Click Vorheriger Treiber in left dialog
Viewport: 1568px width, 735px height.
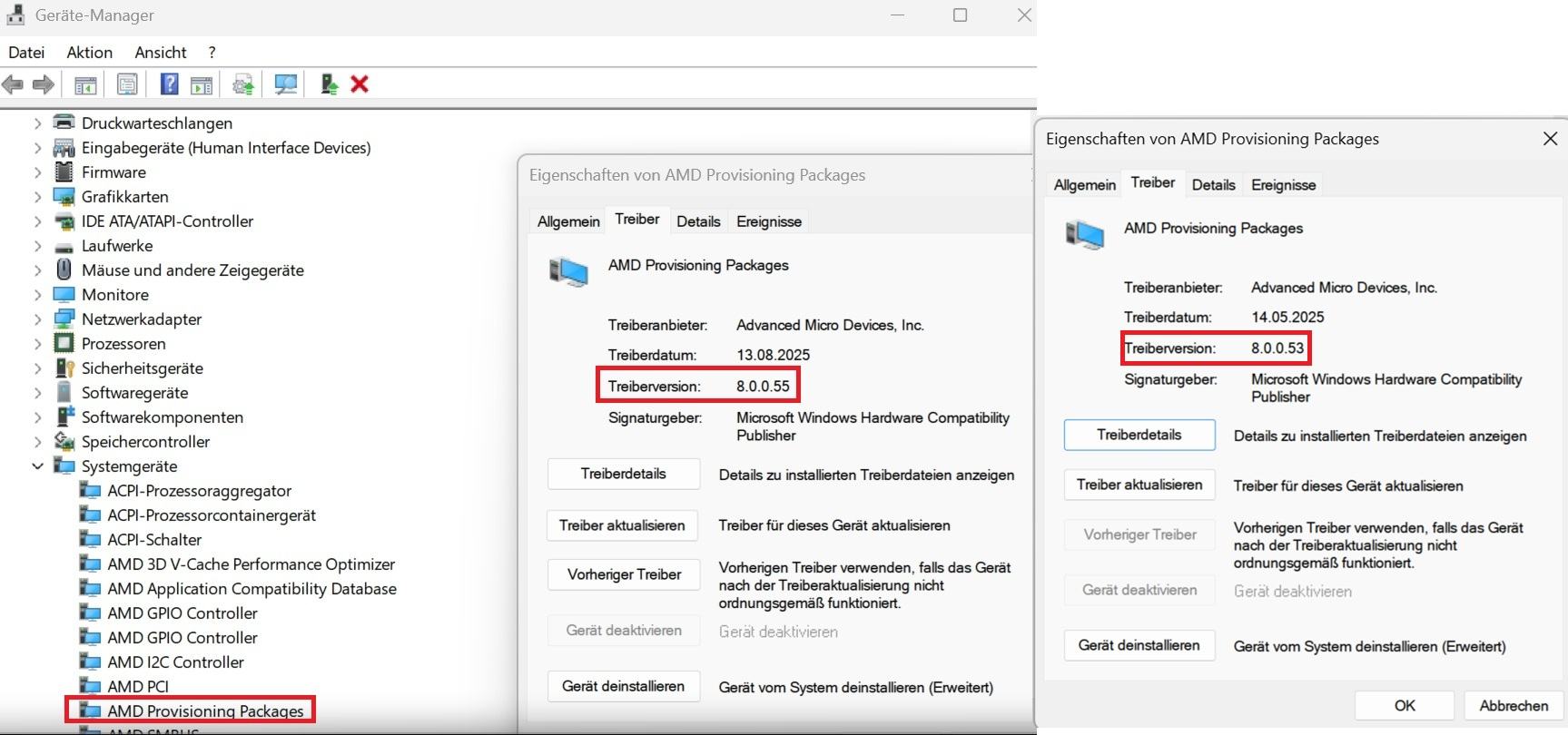(x=624, y=574)
